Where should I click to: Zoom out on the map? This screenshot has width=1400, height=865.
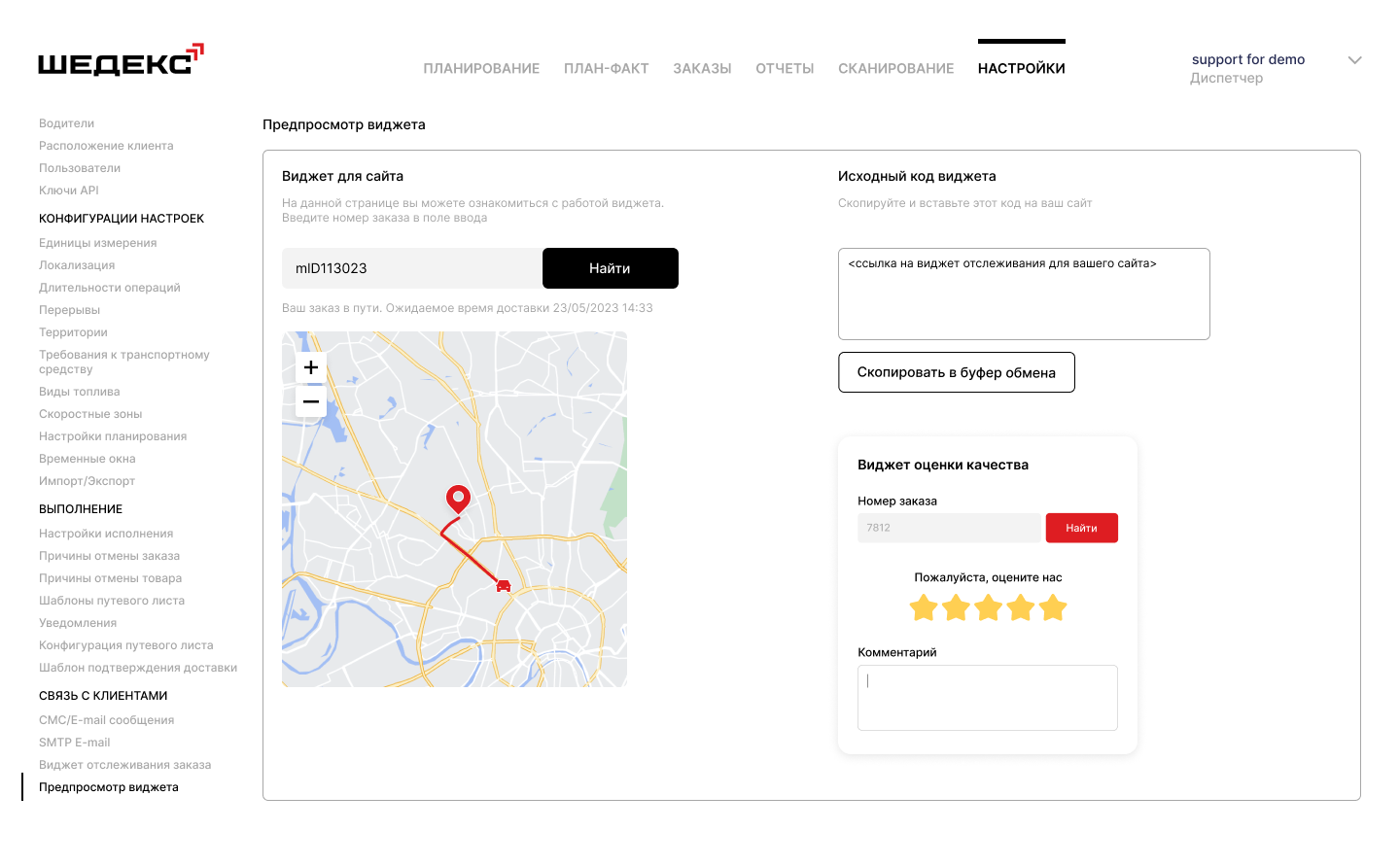311,401
